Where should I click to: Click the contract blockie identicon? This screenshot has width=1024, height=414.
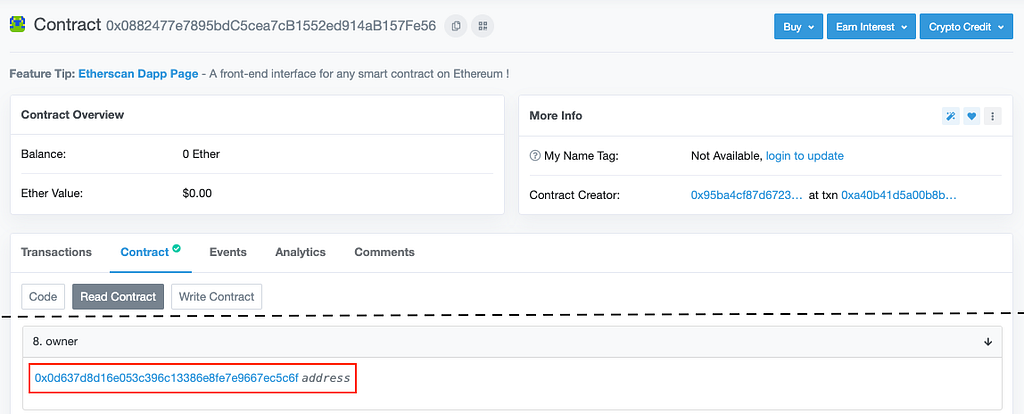point(18,25)
